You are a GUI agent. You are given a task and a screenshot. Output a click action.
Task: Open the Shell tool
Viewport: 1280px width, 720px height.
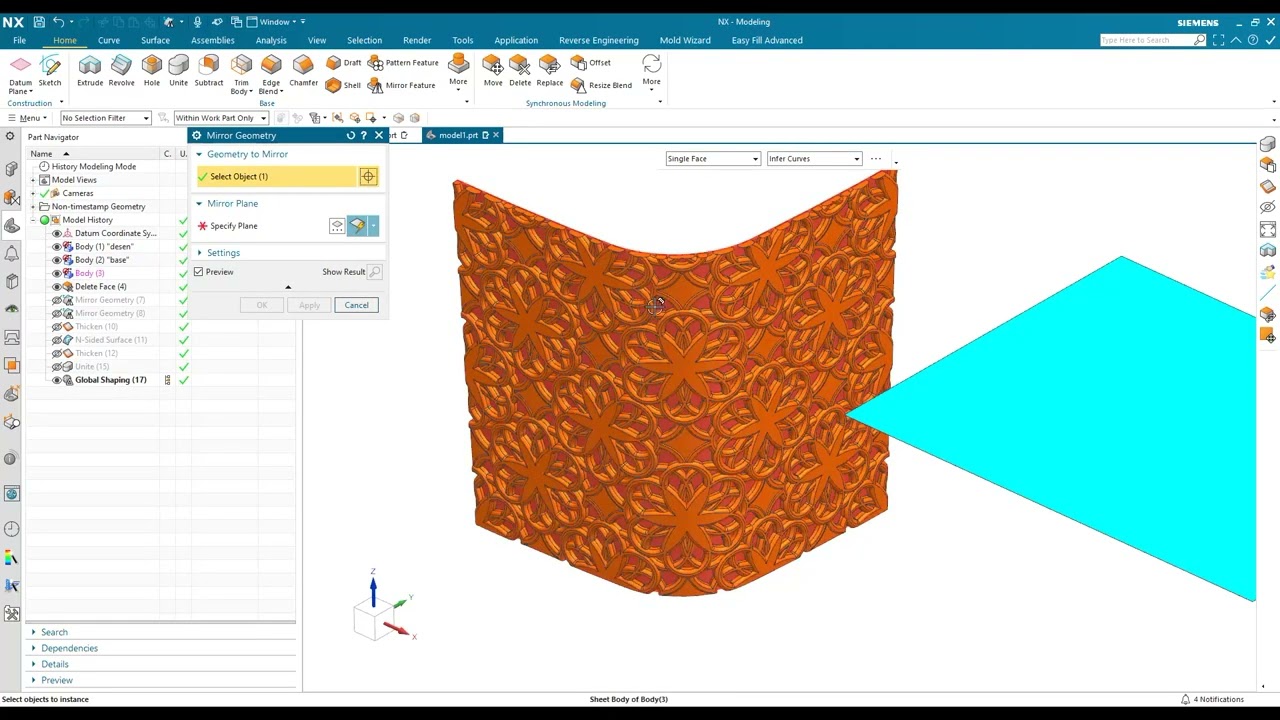click(x=344, y=85)
